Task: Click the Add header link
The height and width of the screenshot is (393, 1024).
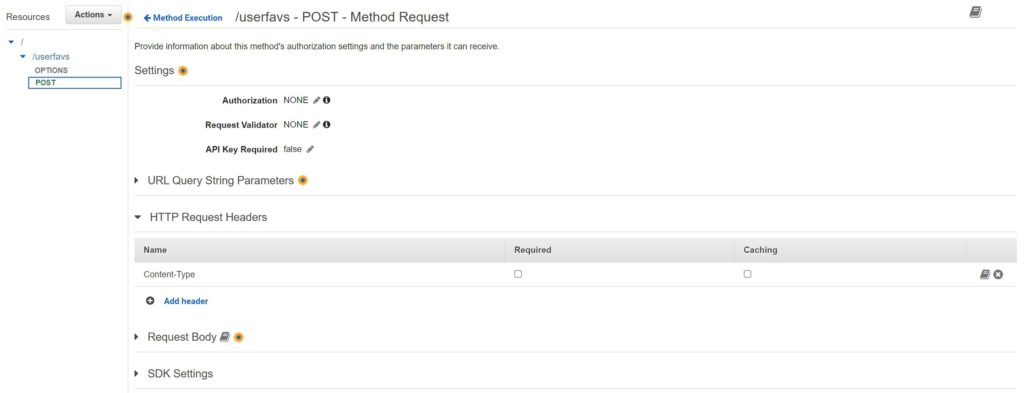Action: pos(186,301)
